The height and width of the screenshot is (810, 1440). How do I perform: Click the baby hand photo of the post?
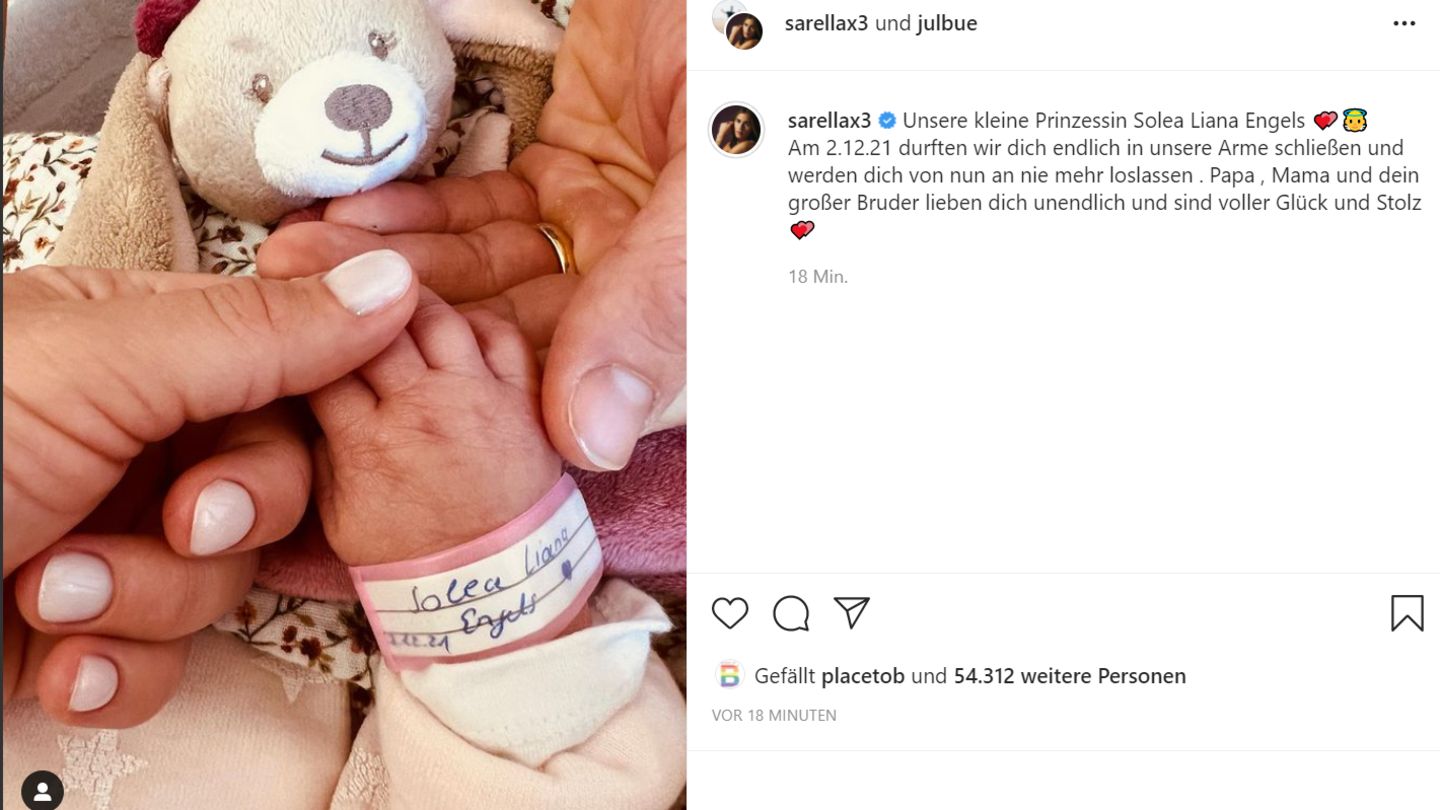coord(343,405)
